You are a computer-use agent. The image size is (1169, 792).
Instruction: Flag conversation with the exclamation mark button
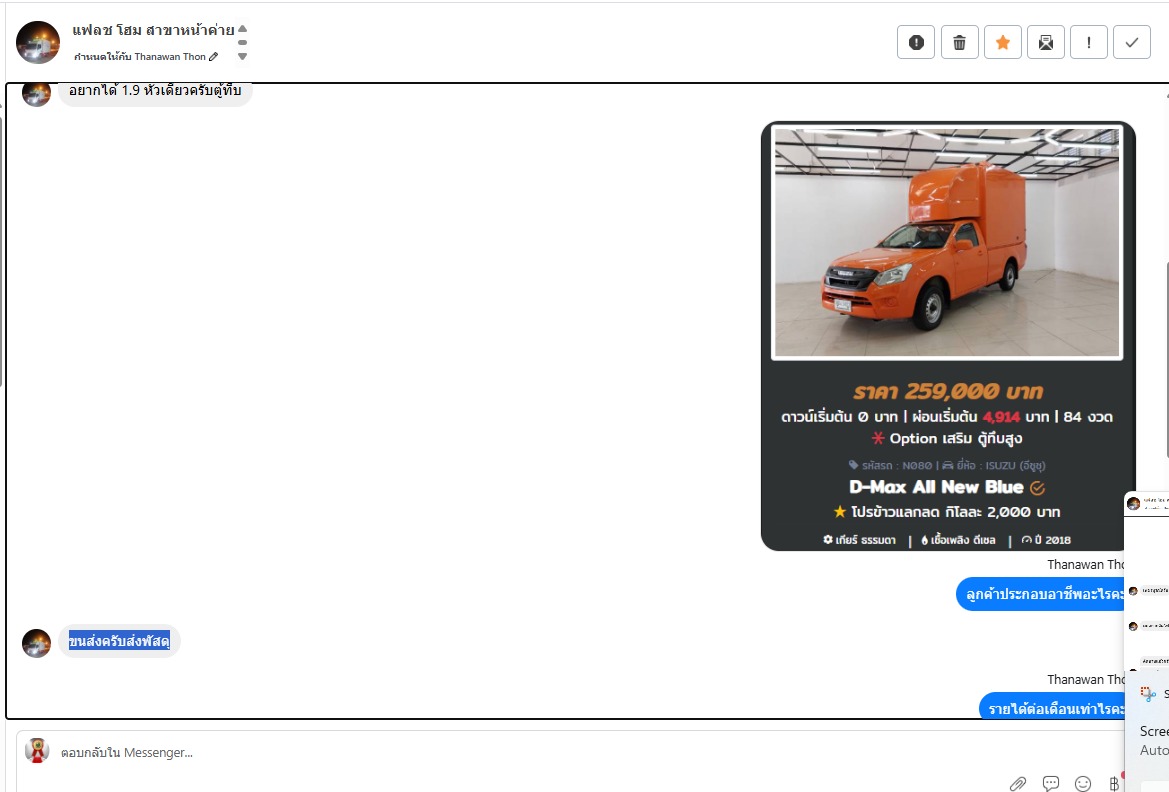(x=1088, y=43)
